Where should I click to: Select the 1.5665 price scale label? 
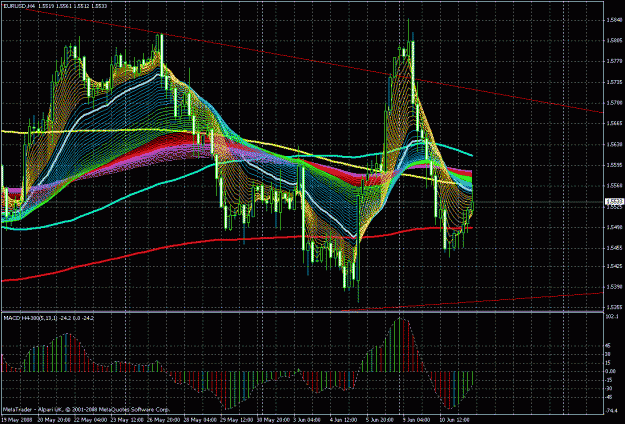[613, 124]
